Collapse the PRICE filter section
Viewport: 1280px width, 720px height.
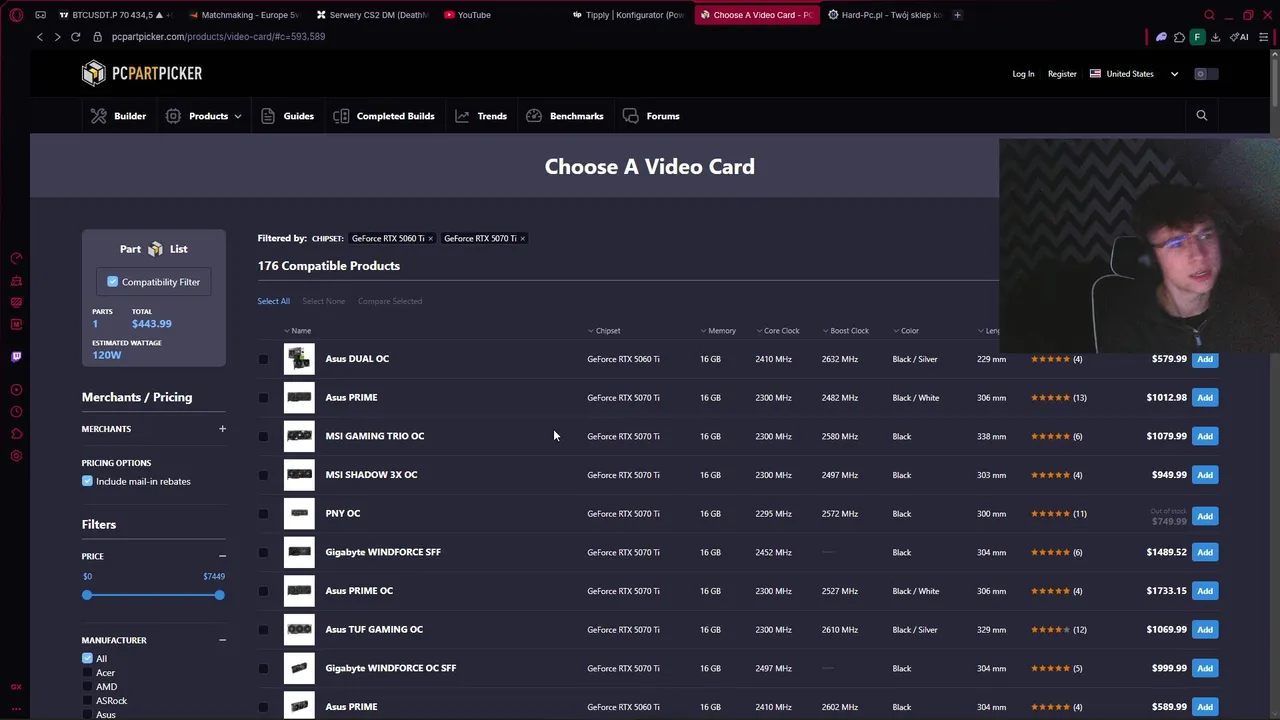222,556
